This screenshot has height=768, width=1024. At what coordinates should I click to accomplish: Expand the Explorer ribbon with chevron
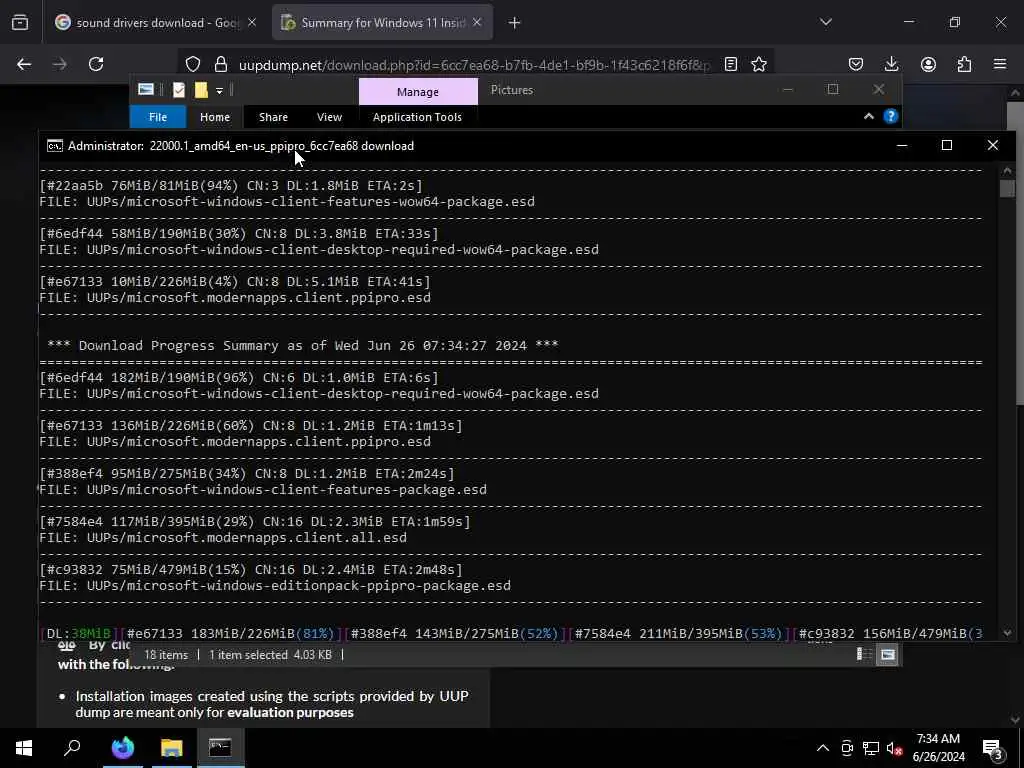coord(869,116)
